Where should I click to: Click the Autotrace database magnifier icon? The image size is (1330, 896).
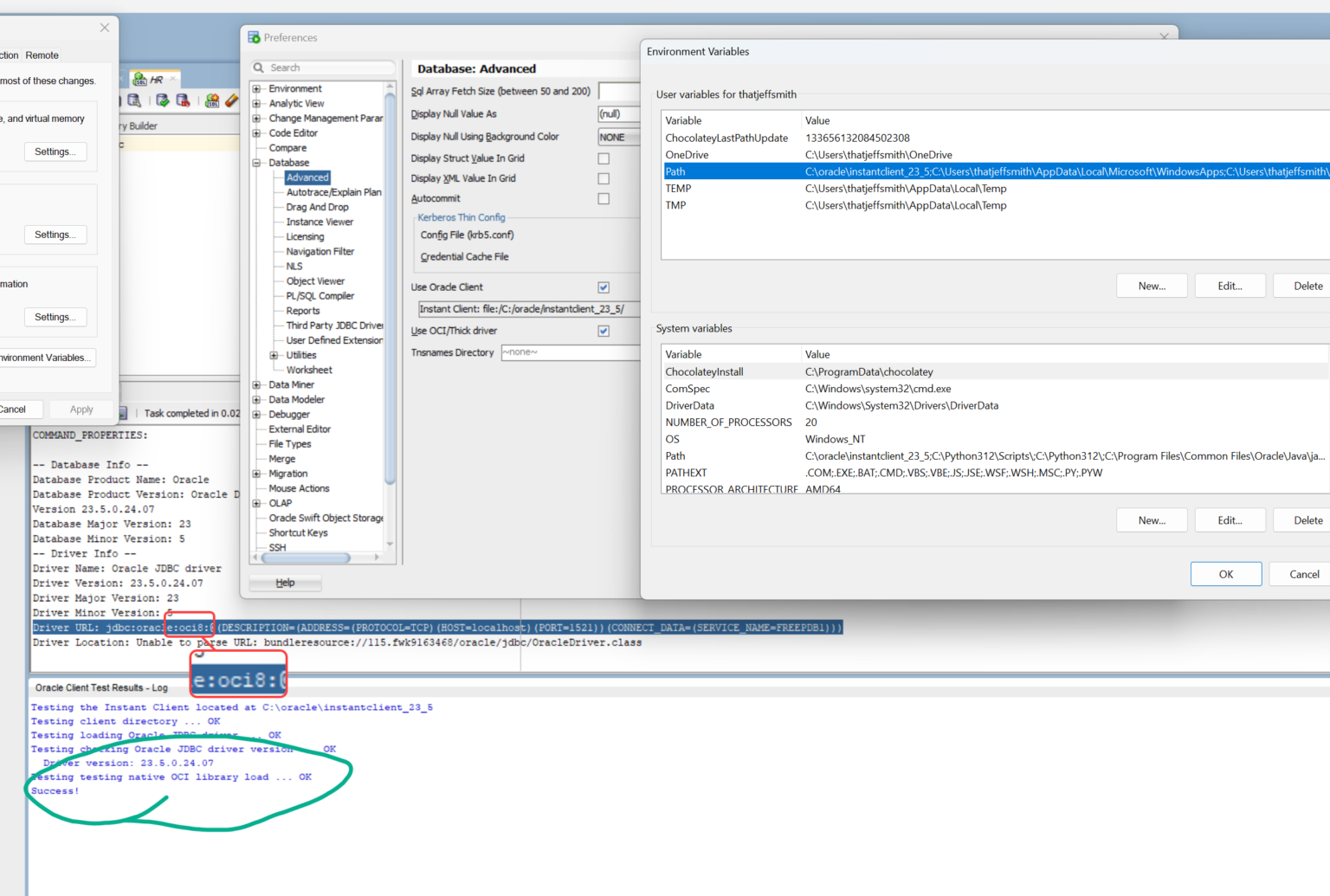click(x=134, y=100)
